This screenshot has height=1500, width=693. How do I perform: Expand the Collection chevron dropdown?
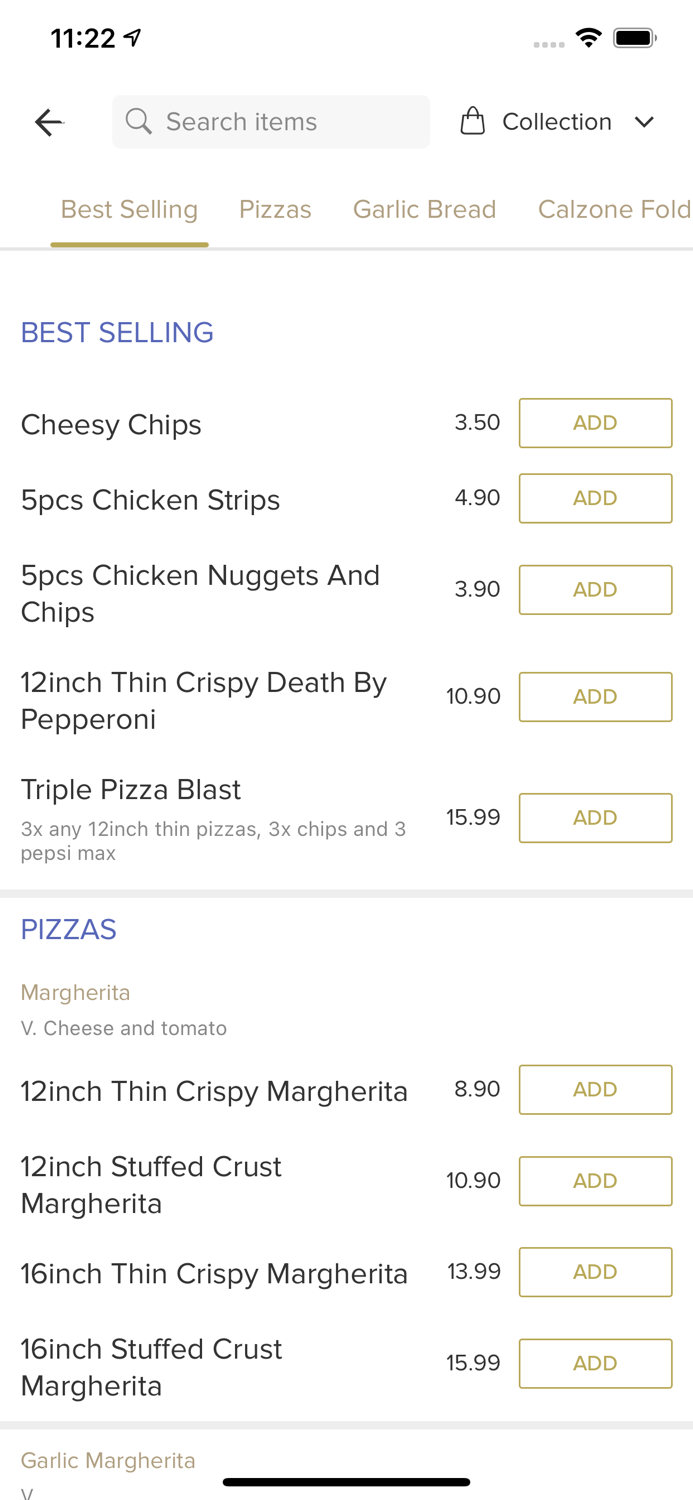tap(644, 122)
